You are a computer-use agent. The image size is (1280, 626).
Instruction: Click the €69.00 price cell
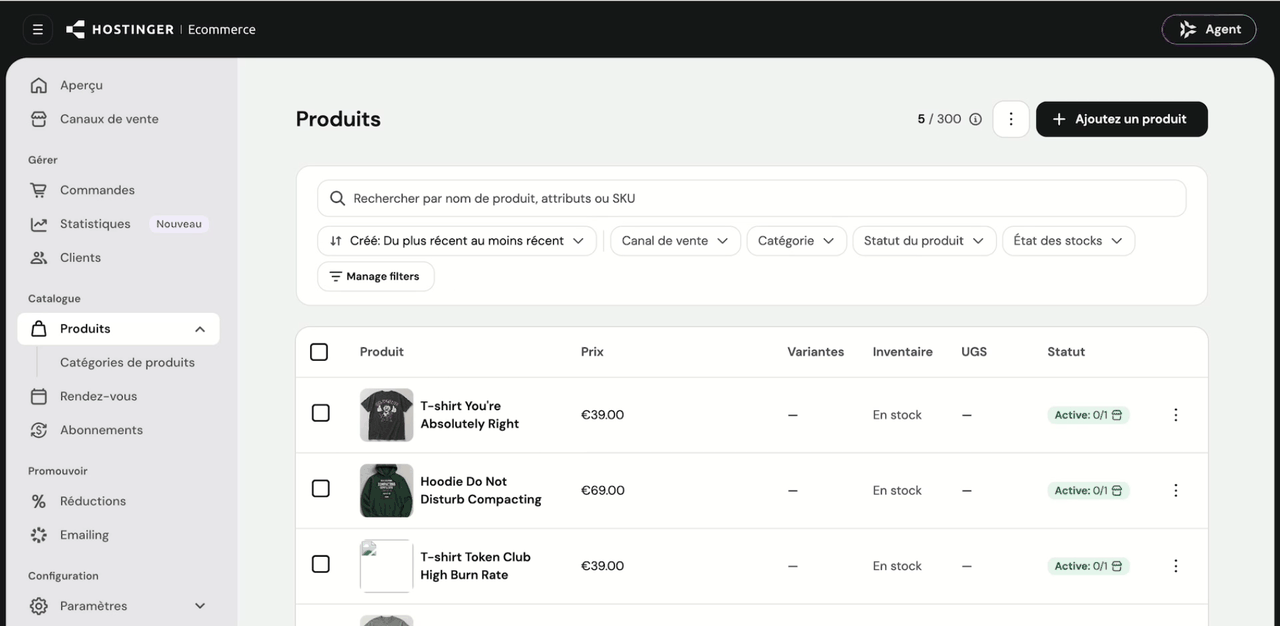tap(603, 490)
